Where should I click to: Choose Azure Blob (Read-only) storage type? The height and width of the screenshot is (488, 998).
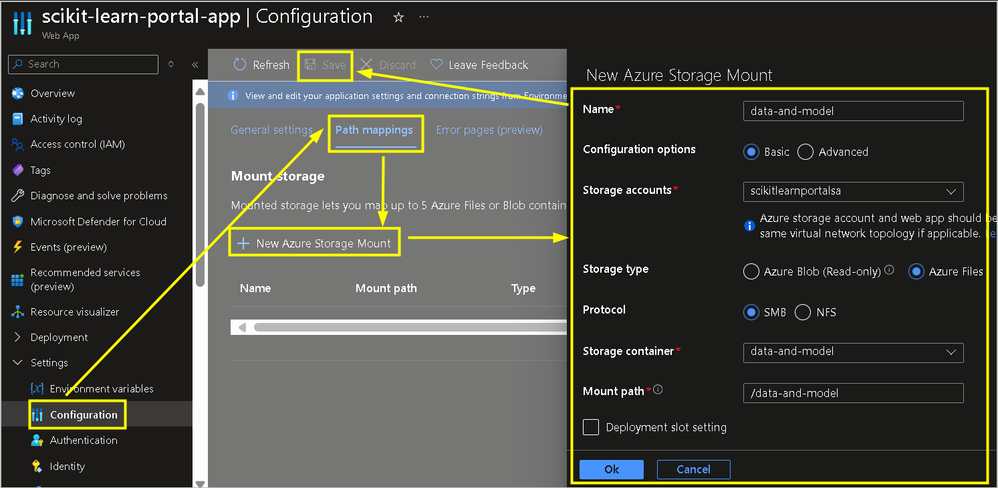point(752,272)
